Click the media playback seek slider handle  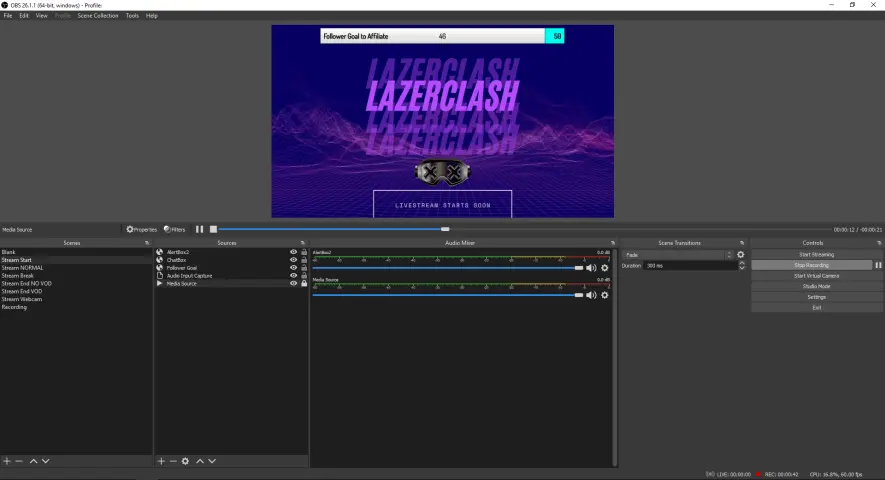point(445,229)
